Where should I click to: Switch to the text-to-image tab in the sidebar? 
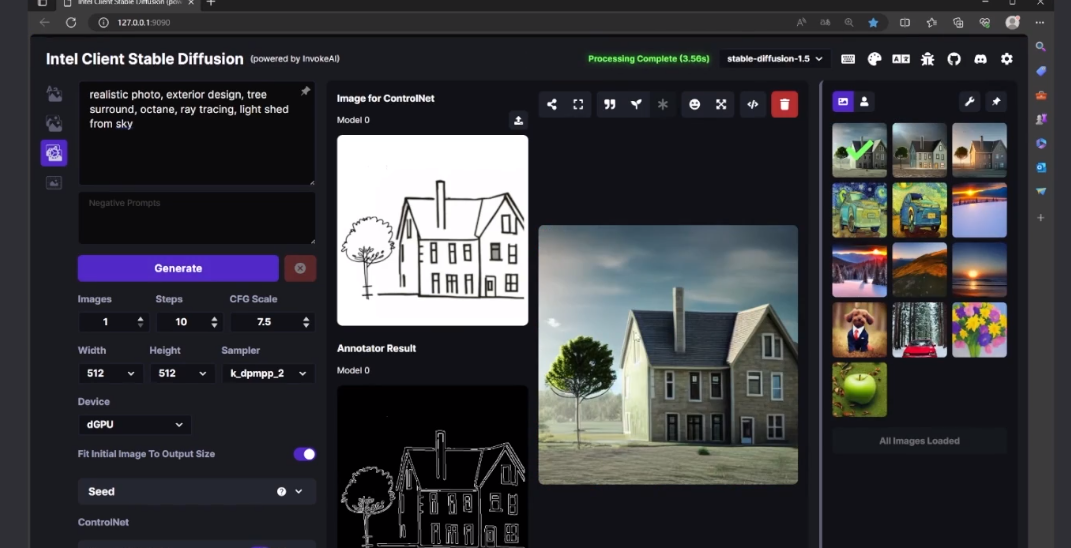click(54, 94)
